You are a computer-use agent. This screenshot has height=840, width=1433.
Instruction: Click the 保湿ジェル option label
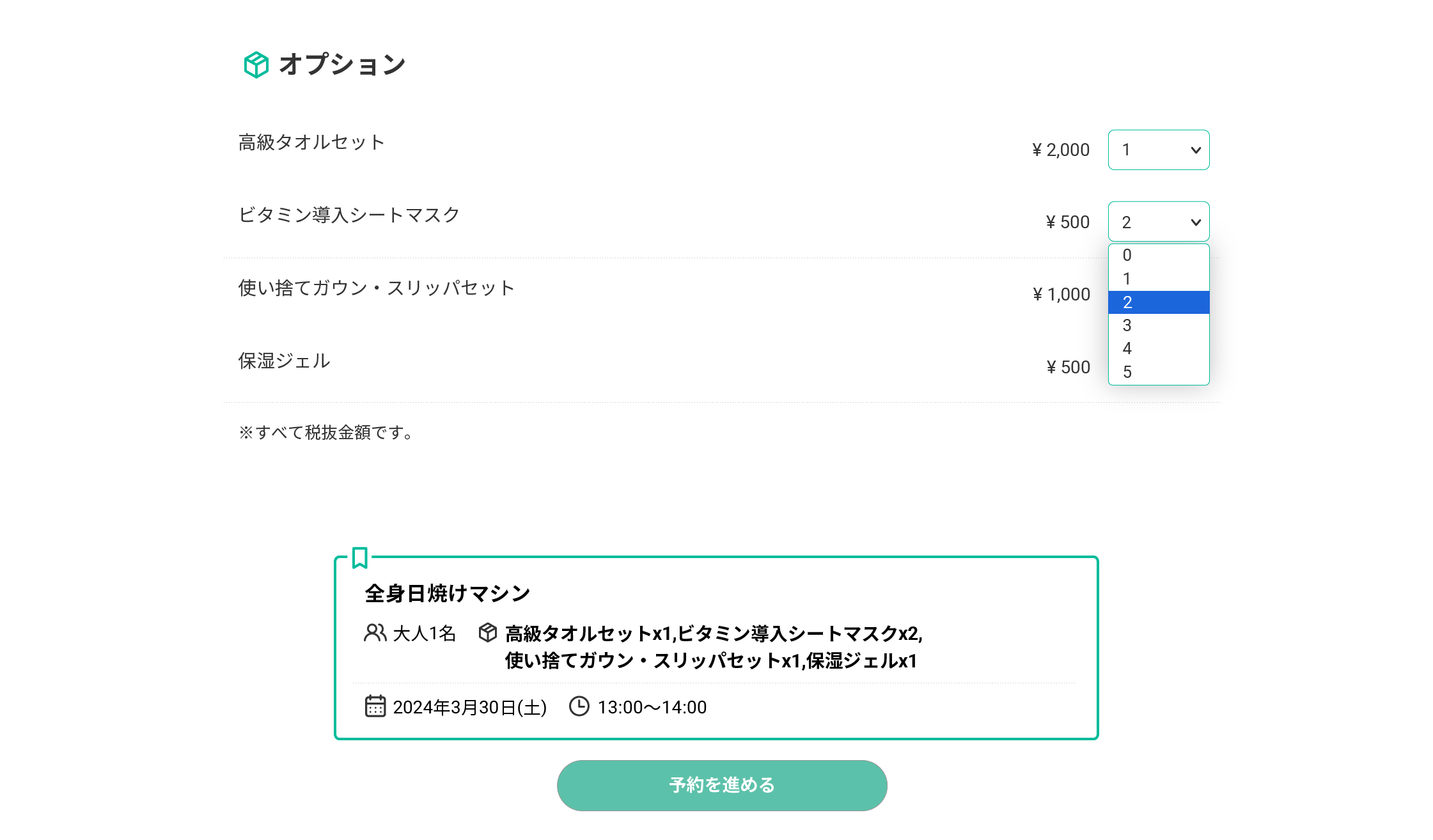pyautogui.click(x=284, y=361)
